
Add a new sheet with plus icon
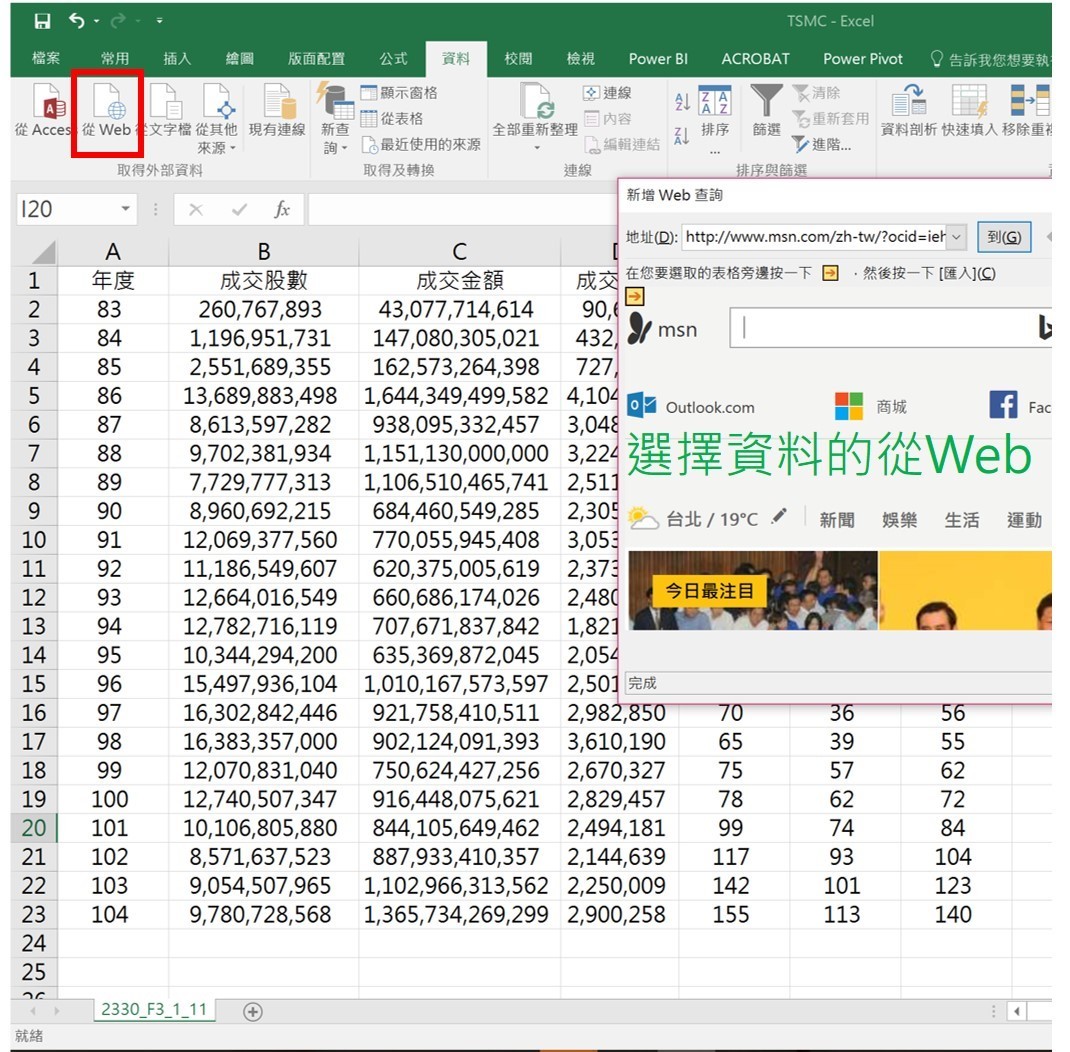(252, 1011)
